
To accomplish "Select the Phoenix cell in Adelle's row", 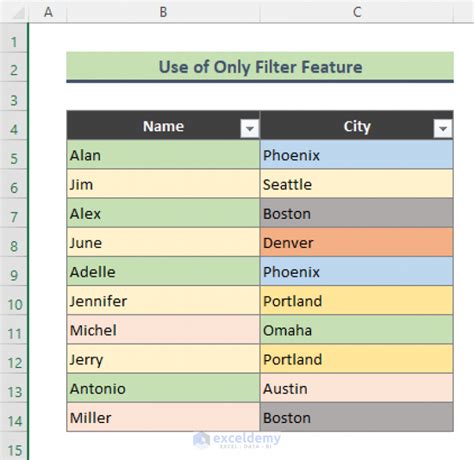I will click(357, 271).
